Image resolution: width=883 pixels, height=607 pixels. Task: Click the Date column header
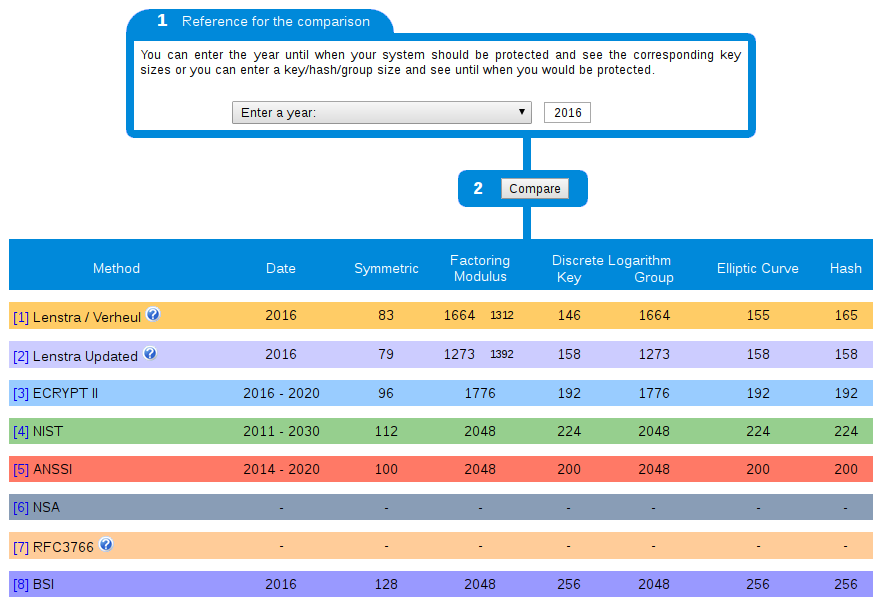[x=280, y=268]
